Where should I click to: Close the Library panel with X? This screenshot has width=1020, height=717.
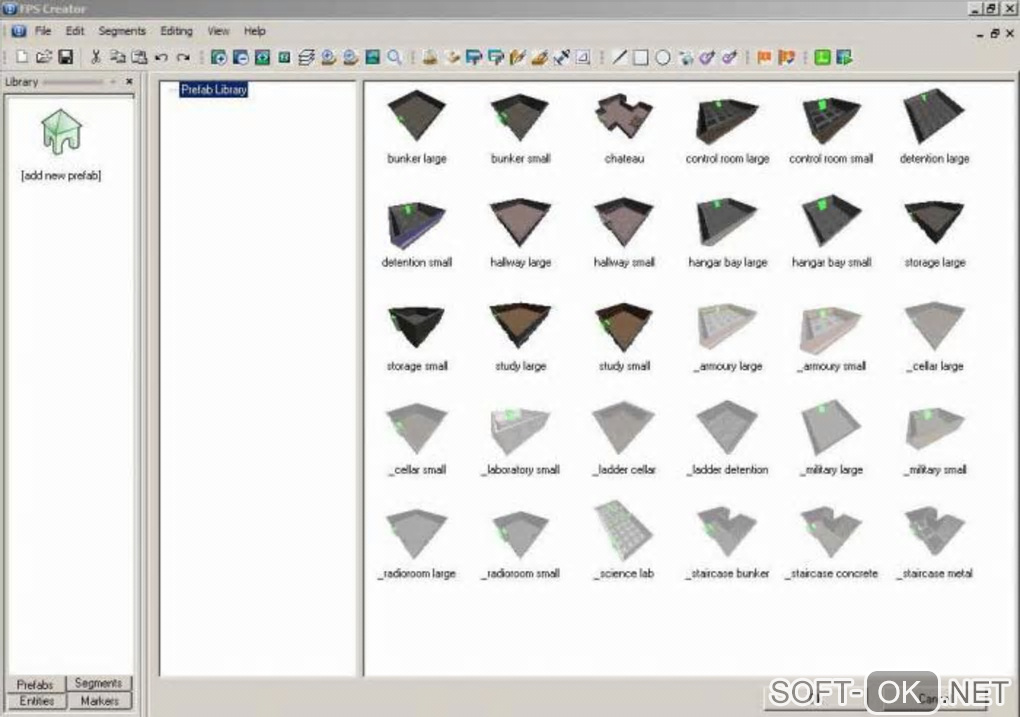(129, 81)
